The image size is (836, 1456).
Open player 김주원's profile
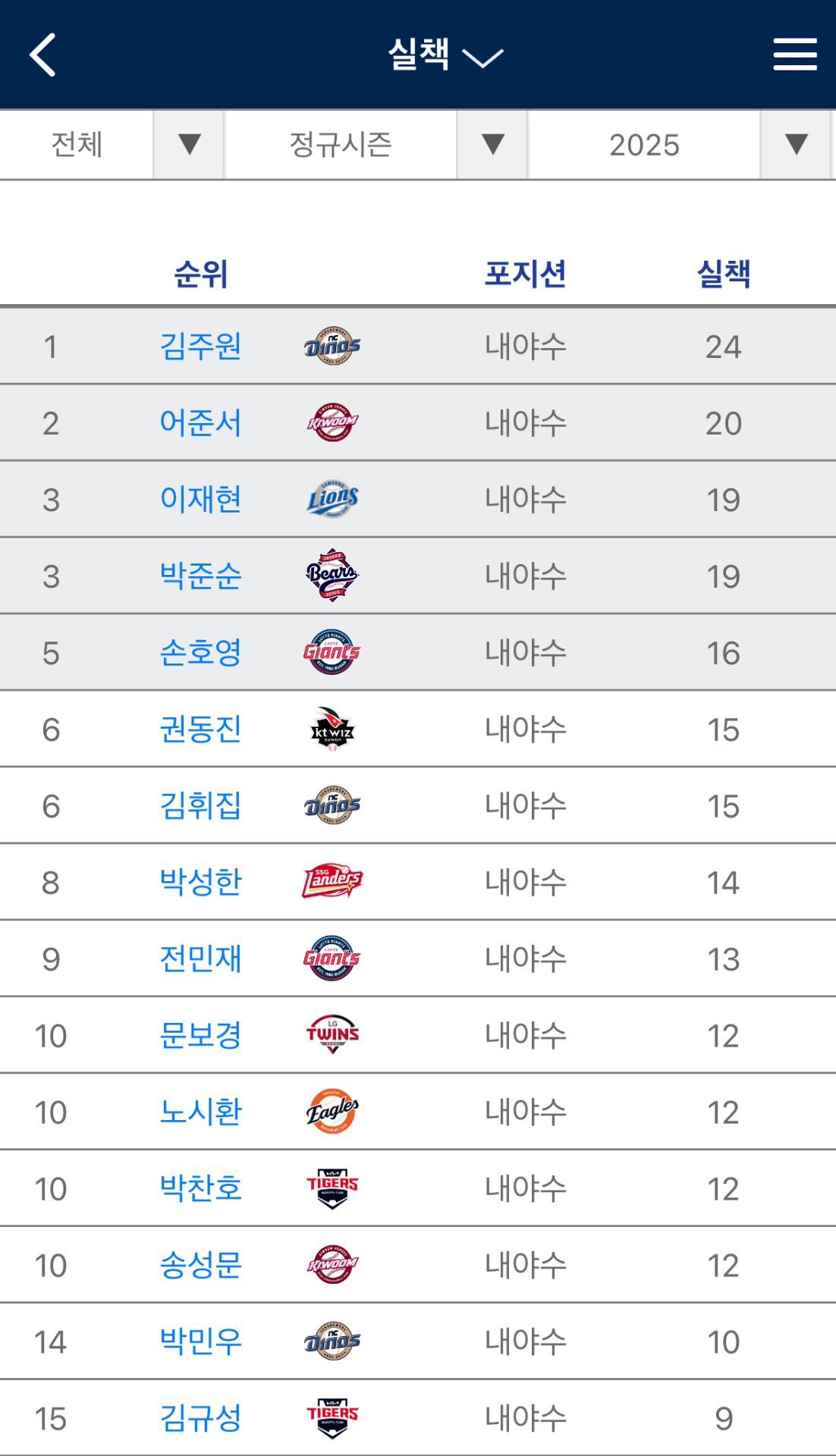click(x=201, y=347)
